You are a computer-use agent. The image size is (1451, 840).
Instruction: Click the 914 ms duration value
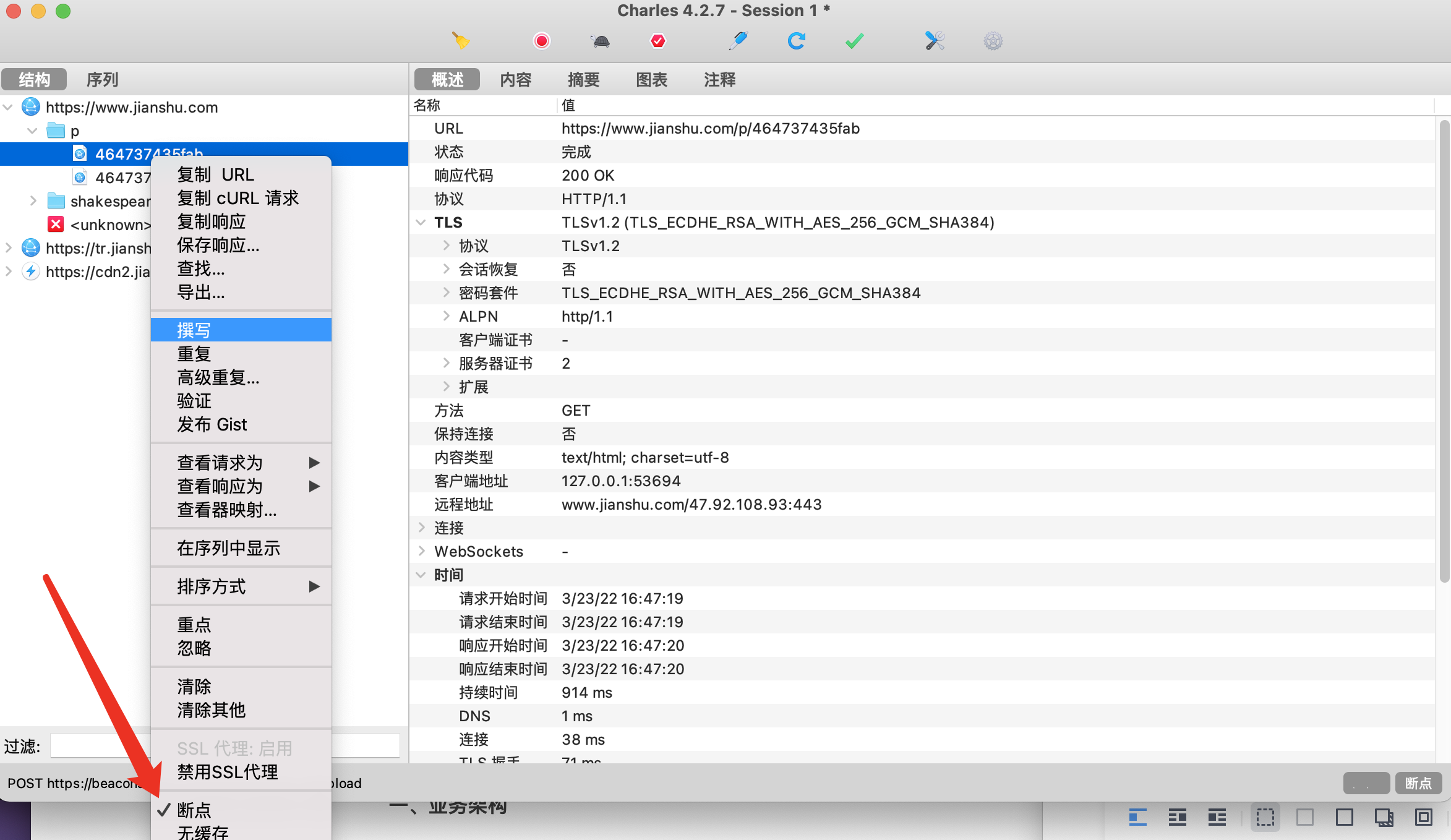(587, 692)
